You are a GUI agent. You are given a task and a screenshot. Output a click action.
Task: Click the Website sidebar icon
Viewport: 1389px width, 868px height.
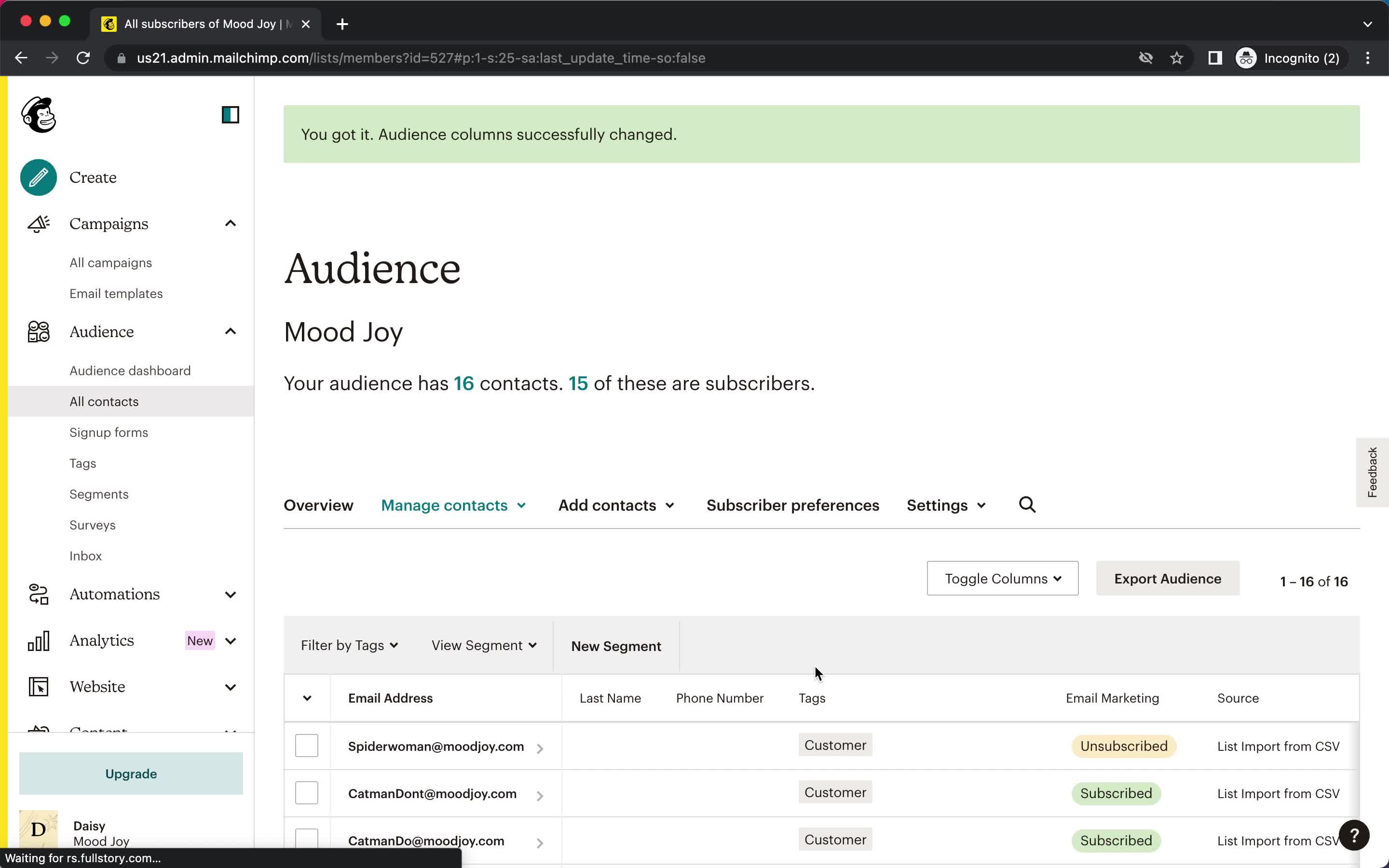[38, 686]
